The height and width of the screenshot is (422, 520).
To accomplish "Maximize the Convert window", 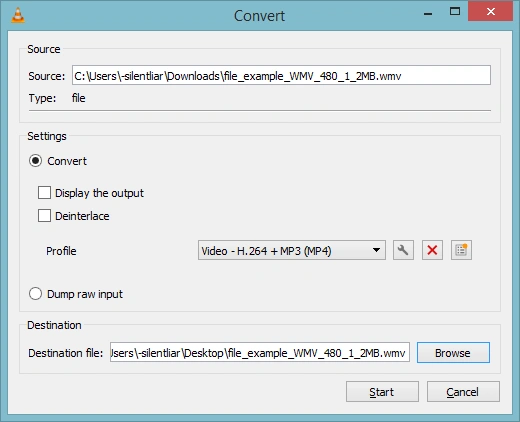I will (x=455, y=12).
